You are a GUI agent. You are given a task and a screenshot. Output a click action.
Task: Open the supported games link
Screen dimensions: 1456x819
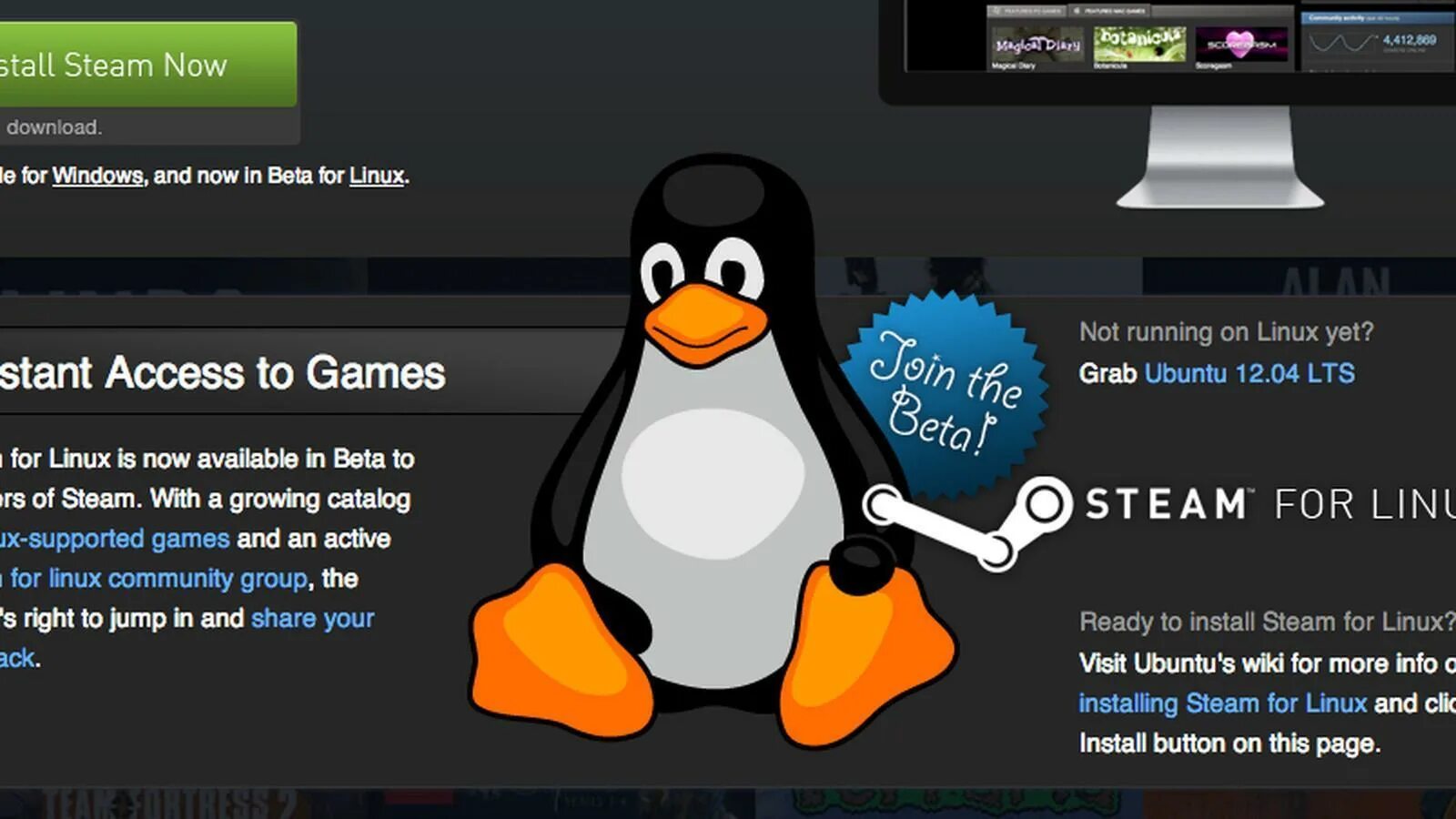pyautogui.click(x=115, y=539)
